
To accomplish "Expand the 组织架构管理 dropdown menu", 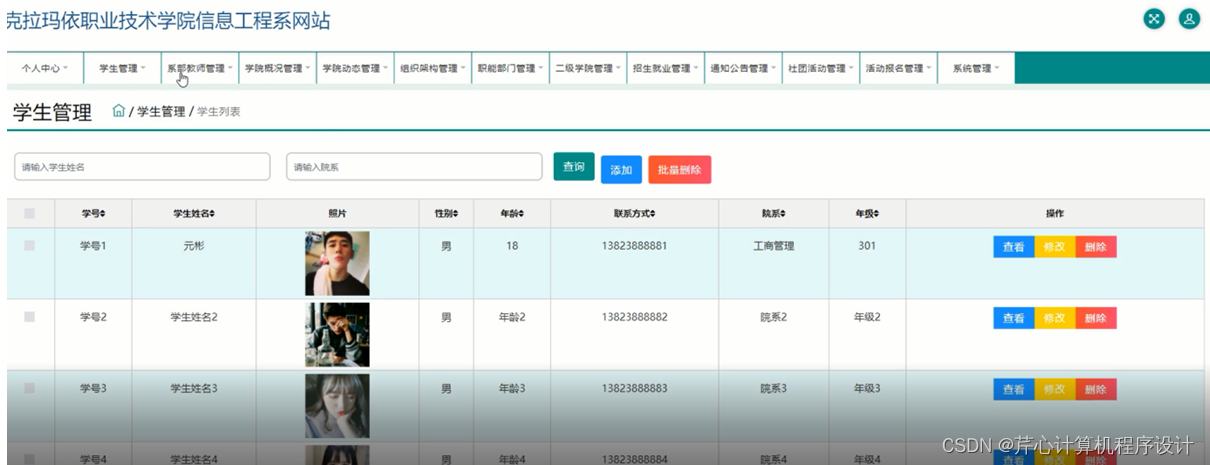I will coord(432,68).
